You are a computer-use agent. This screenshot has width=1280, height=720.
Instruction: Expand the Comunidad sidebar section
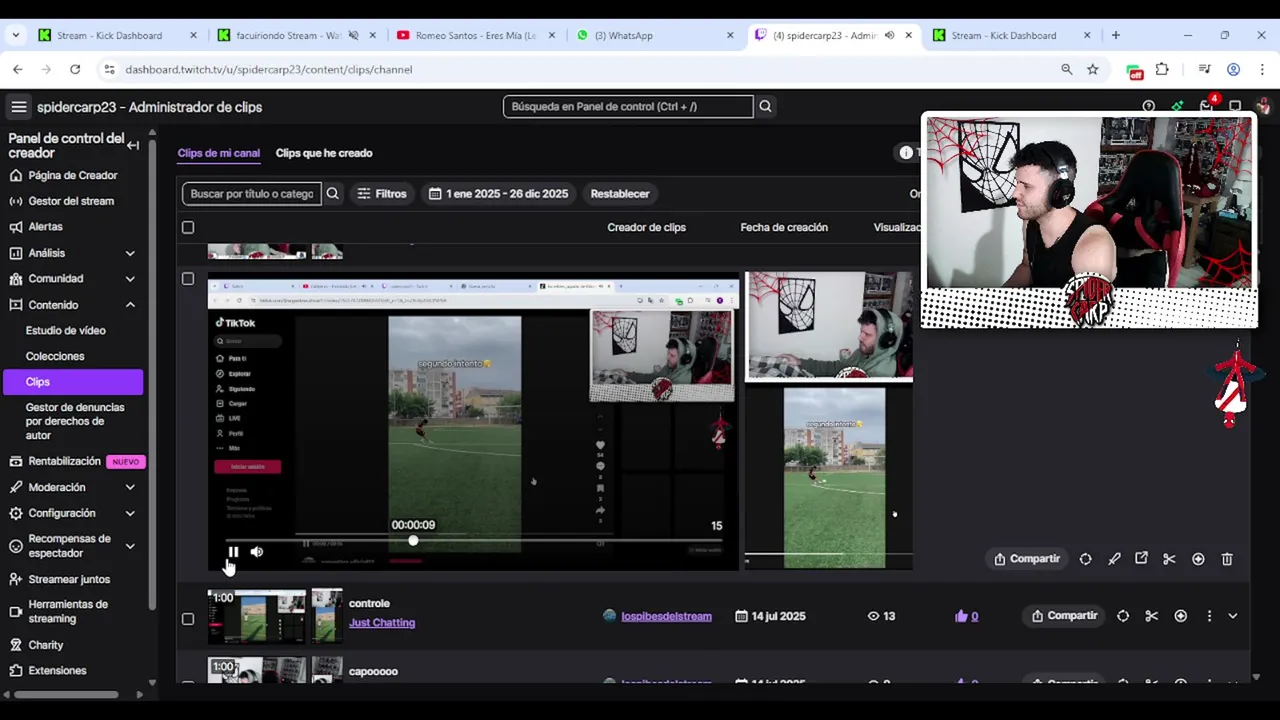pos(130,279)
